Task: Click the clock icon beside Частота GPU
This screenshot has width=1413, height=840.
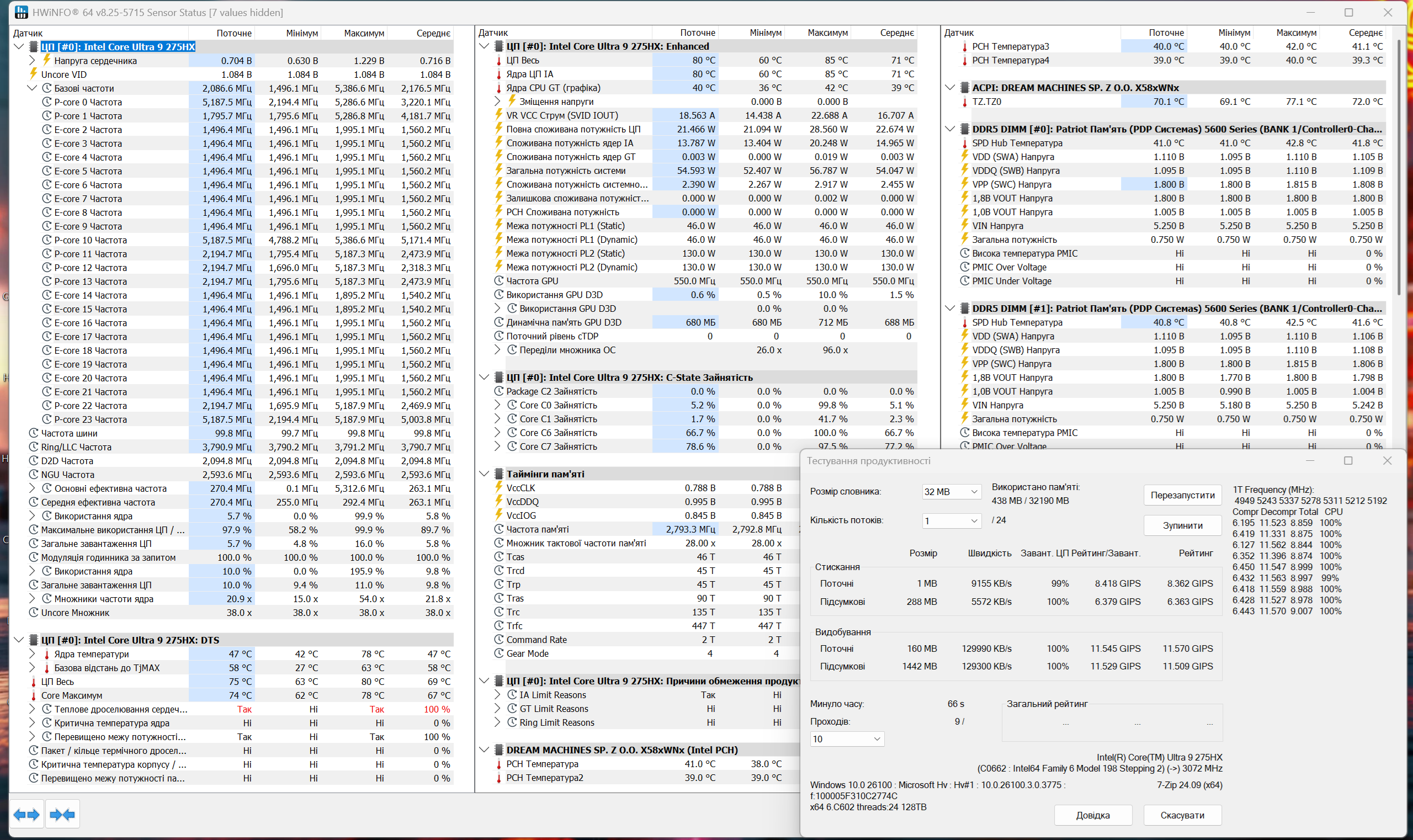Action: click(x=499, y=281)
